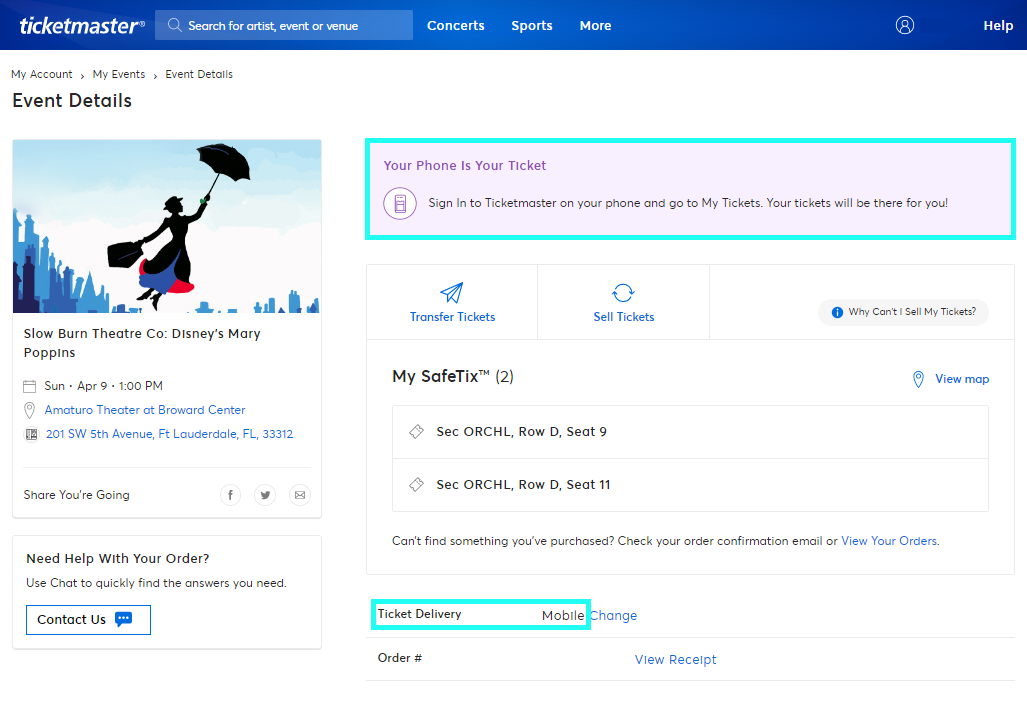This screenshot has height=706, width=1027.
Task: Open the Mary Poppins event thumbnail
Action: pos(167,227)
